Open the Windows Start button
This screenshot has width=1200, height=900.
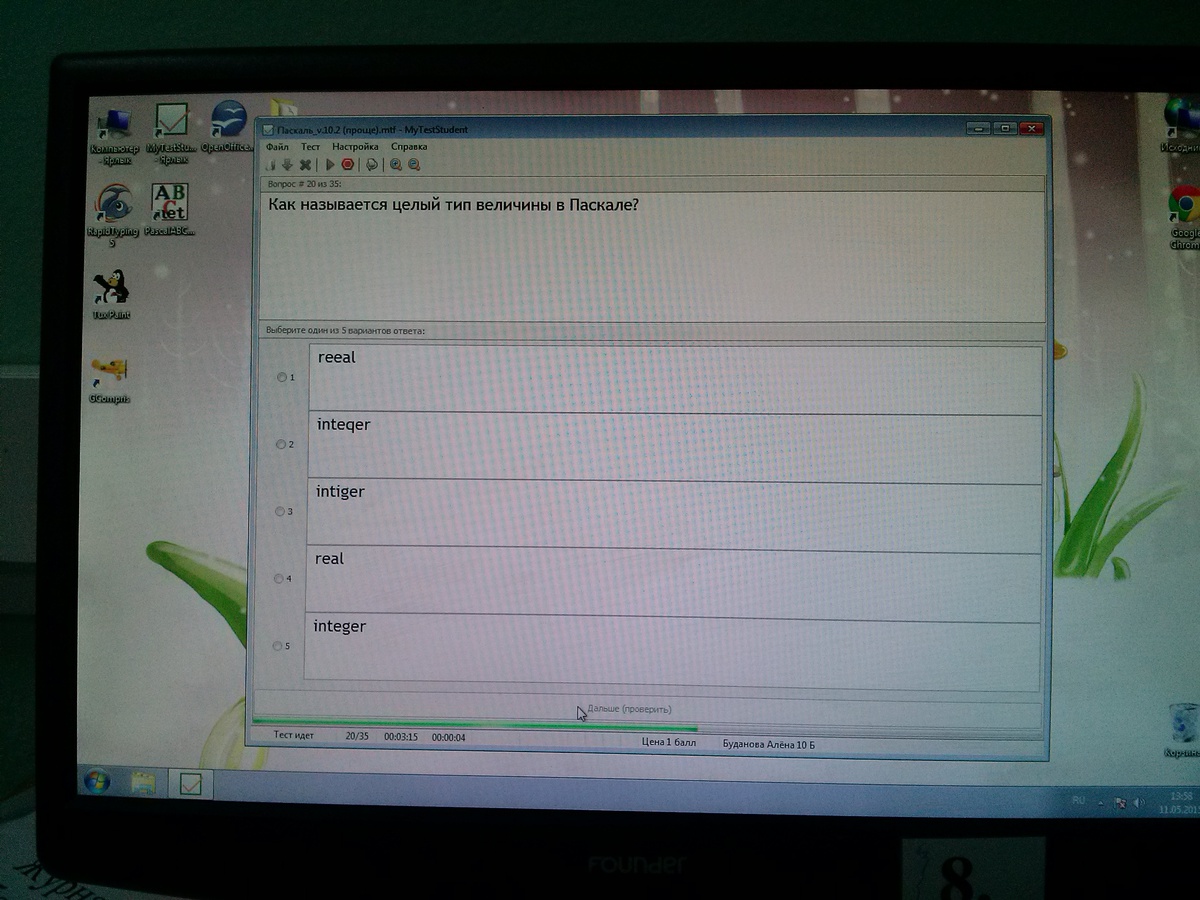(98, 782)
